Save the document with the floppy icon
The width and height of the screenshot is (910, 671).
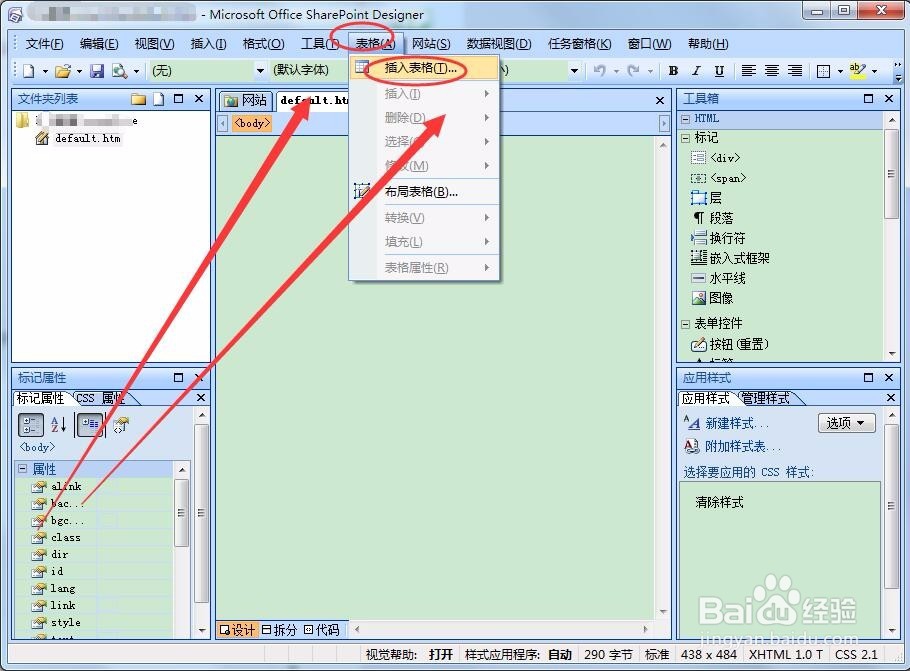[97, 71]
